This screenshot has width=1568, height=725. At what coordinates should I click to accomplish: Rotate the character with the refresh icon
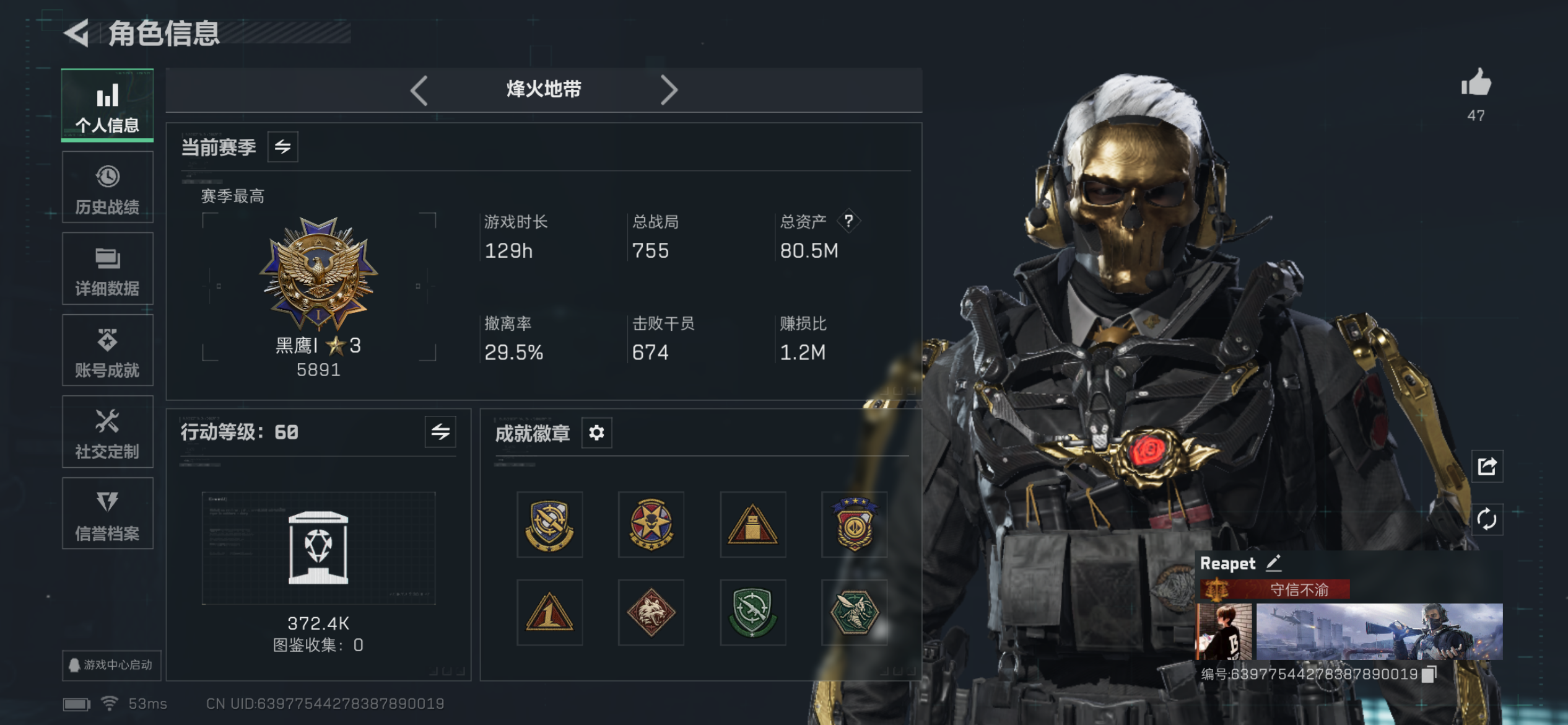click(x=1487, y=519)
